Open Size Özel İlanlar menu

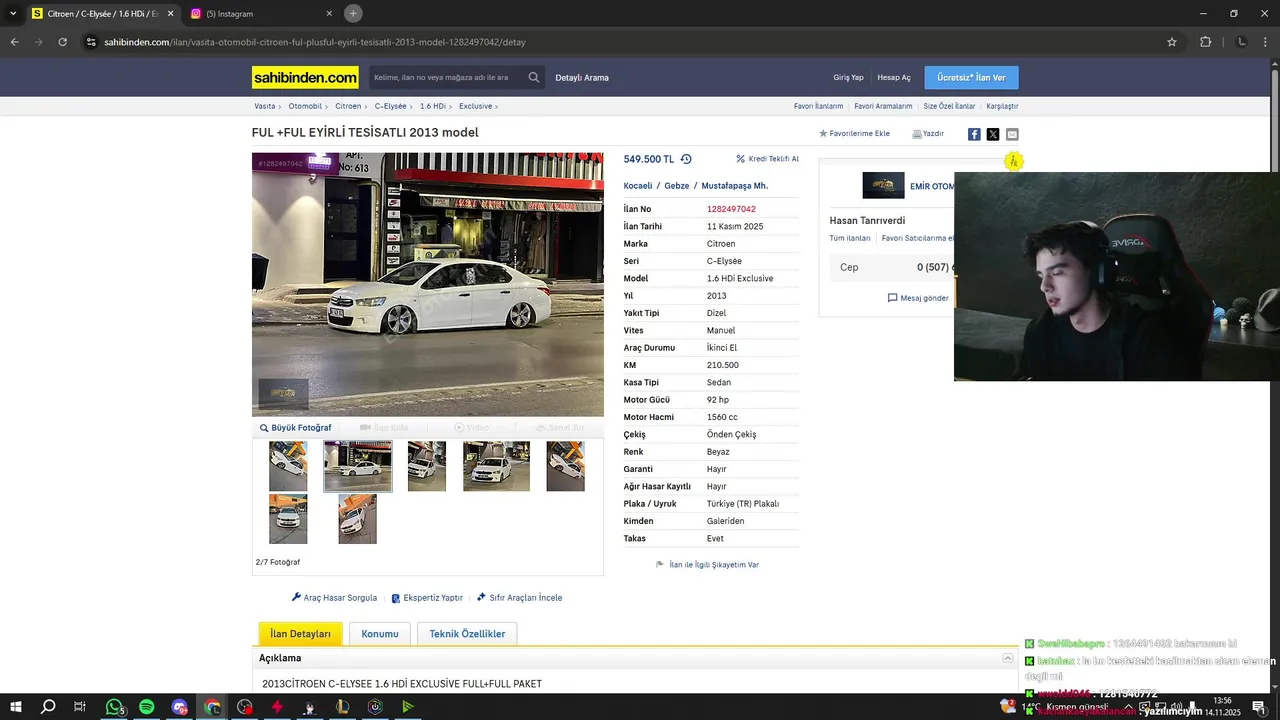pyautogui.click(x=949, y=106)
